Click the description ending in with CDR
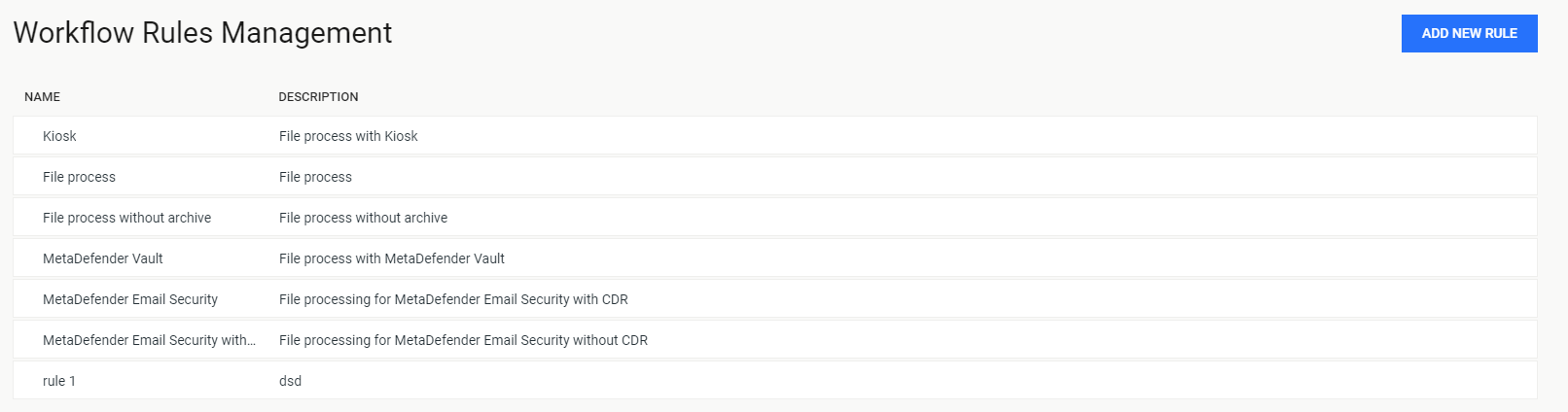1568x412 pixels. coord(453,299)
